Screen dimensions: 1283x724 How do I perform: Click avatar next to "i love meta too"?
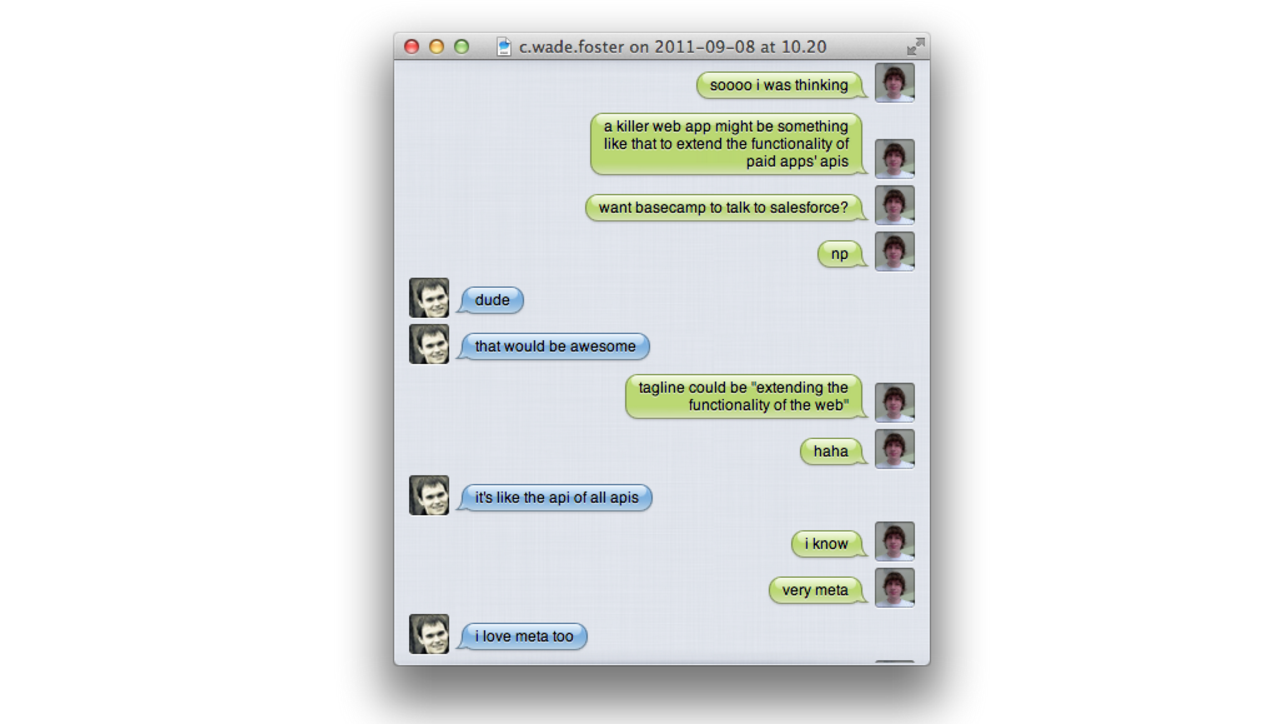[x=429, y=634]
